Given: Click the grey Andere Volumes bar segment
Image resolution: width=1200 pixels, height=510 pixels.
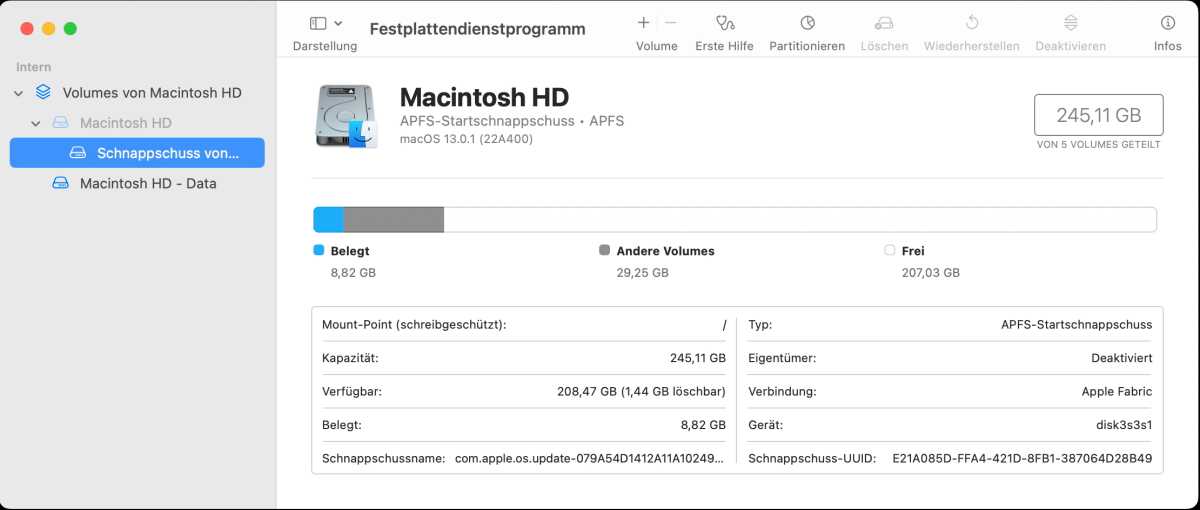Looking at the screenshot, I should point(394,220).
